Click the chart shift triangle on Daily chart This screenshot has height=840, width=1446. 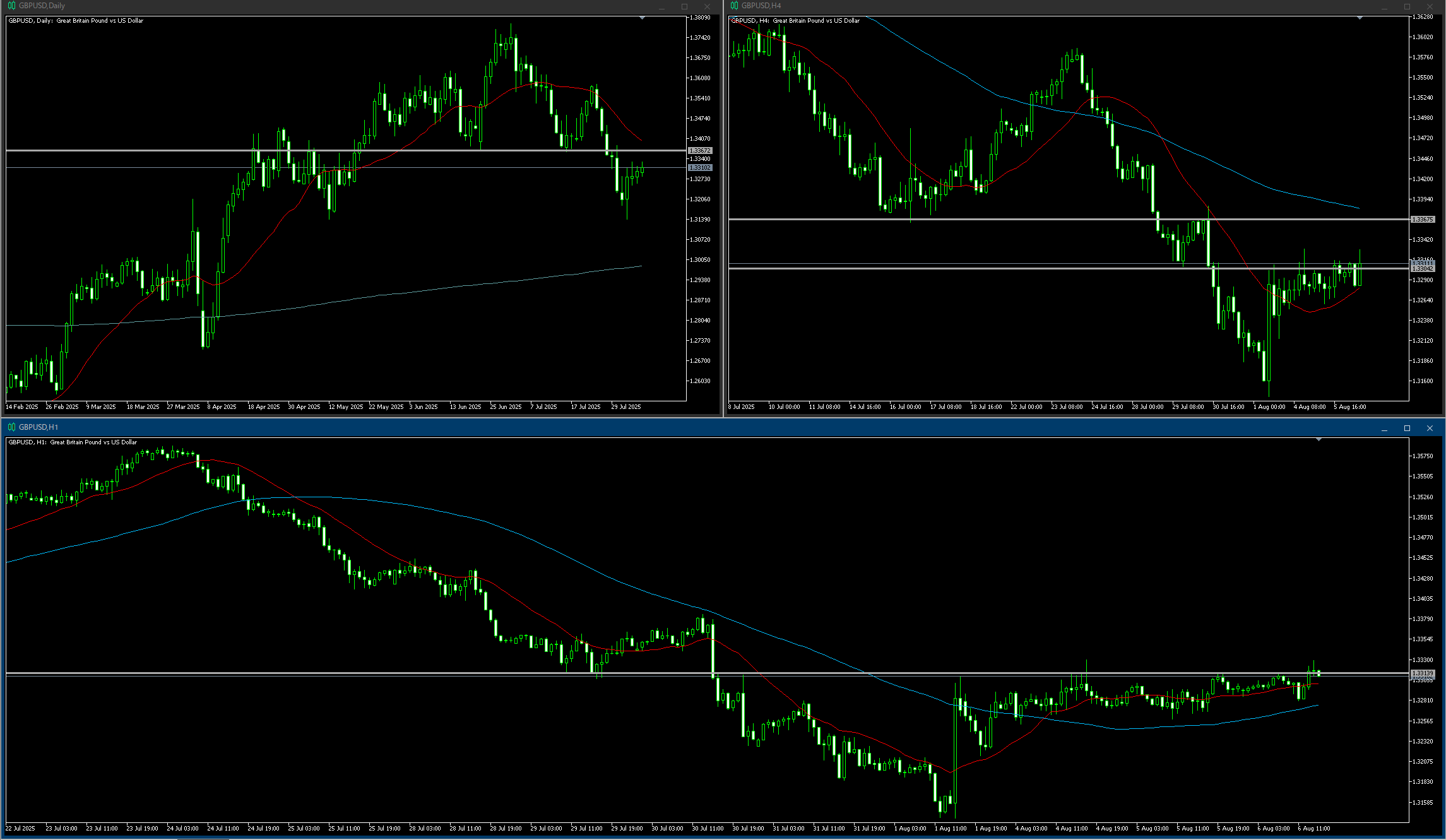(x=642, y=18)
